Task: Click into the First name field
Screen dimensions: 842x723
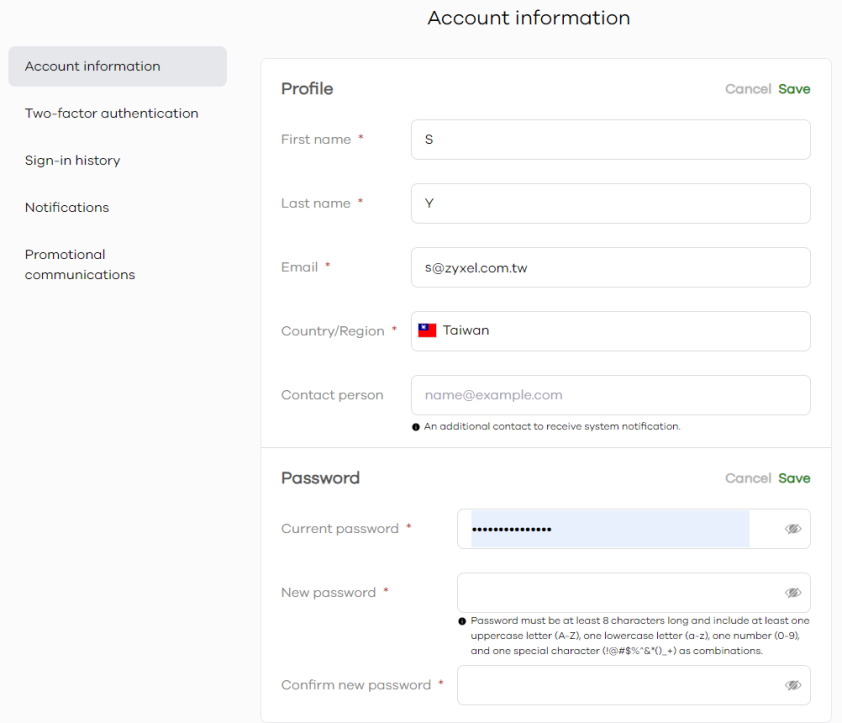Action: click(x=610, y=140)
